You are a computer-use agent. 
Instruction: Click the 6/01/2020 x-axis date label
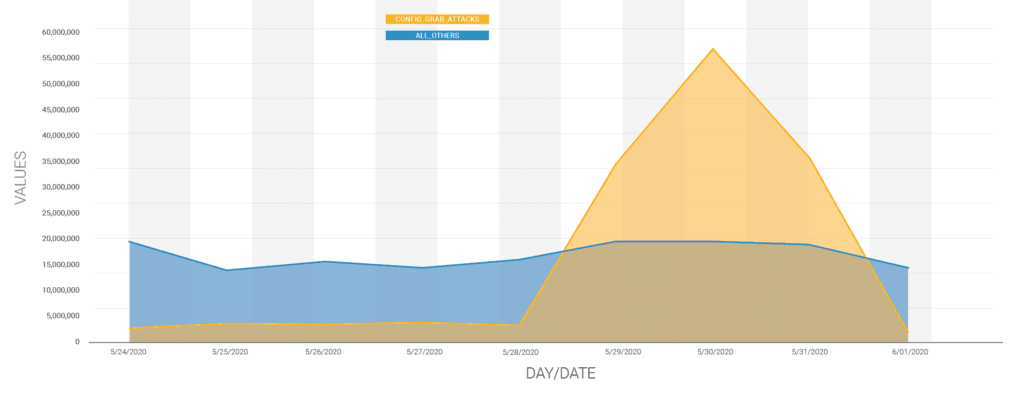point(910,352)
